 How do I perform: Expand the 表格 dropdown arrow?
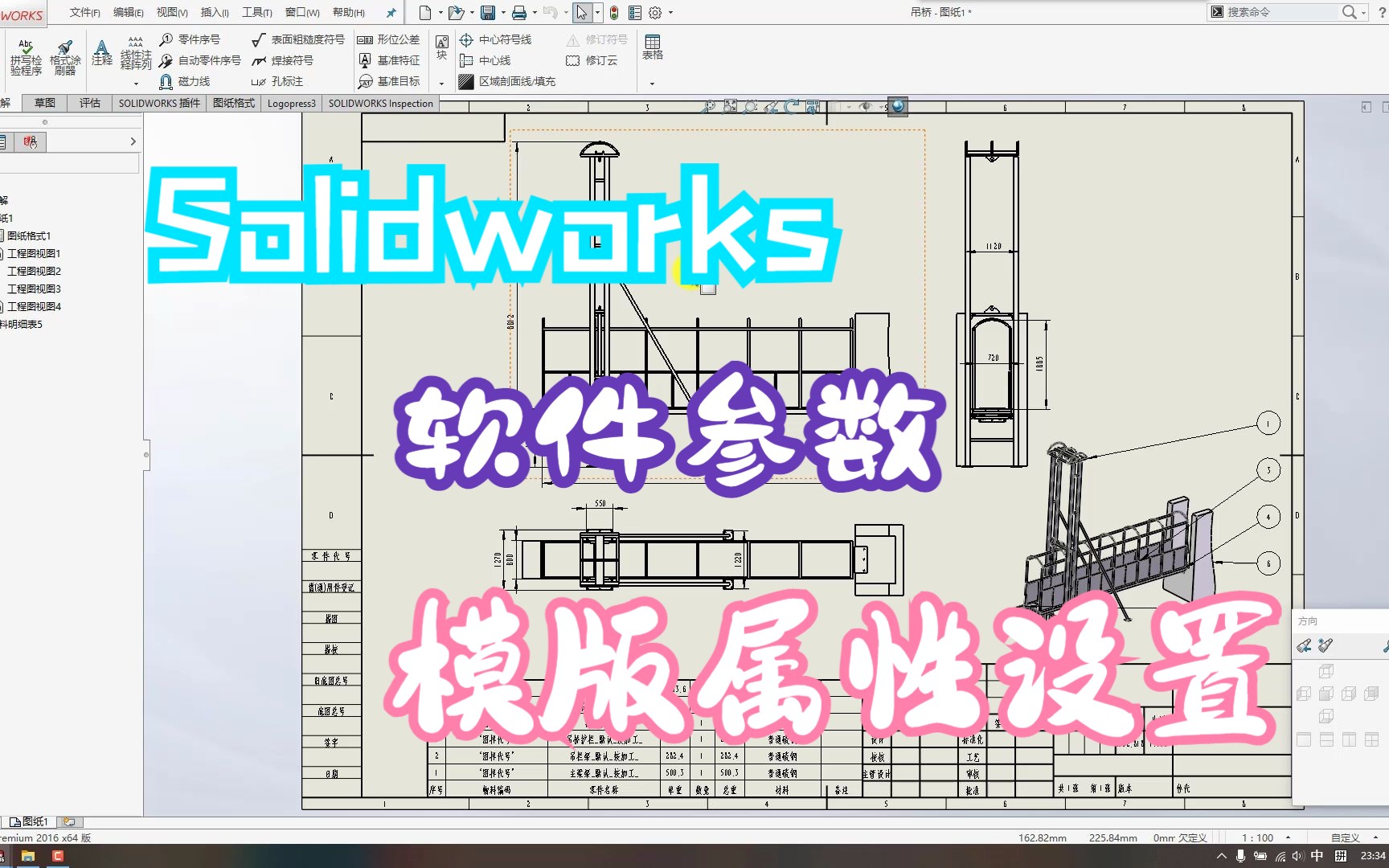(652, 84)
